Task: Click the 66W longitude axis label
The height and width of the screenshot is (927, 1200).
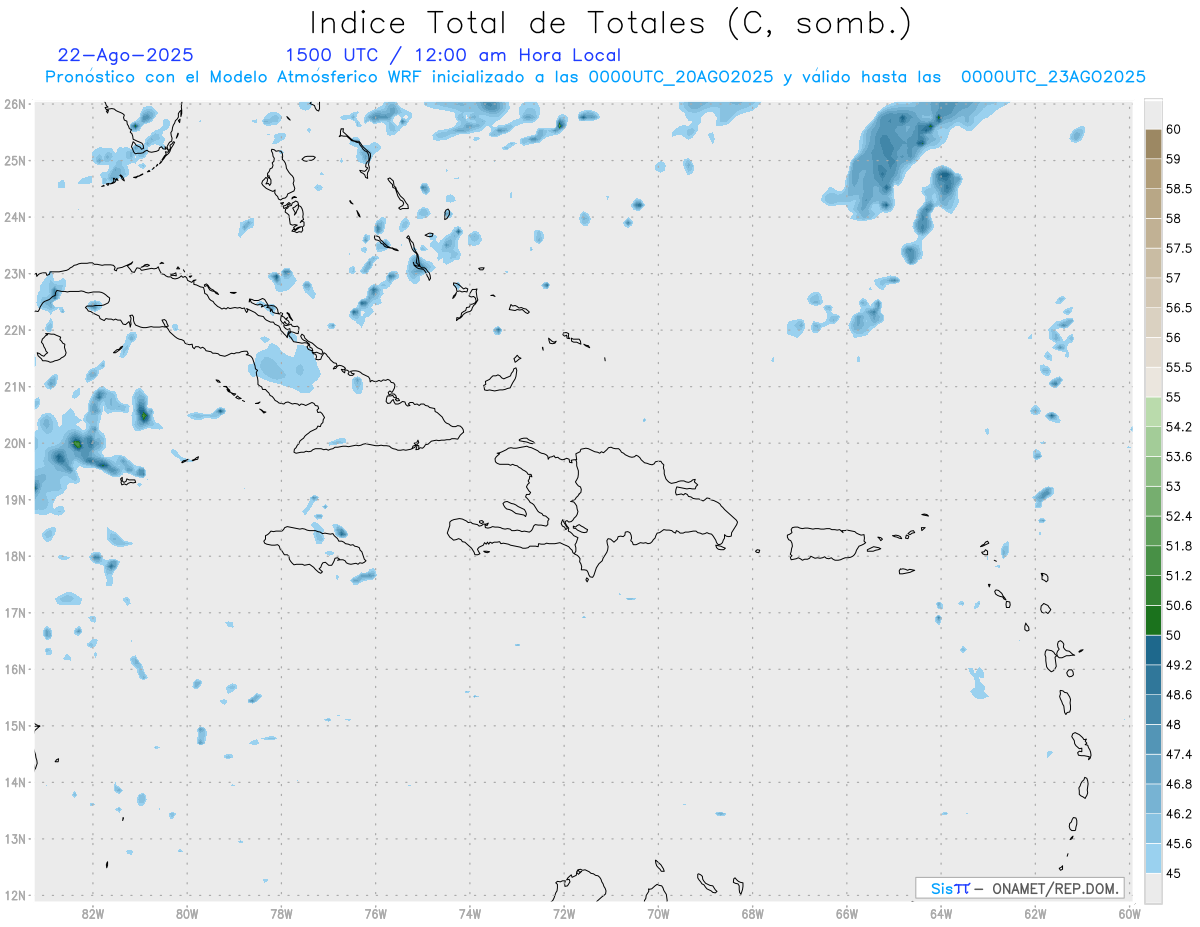Action: click(847, 913)
